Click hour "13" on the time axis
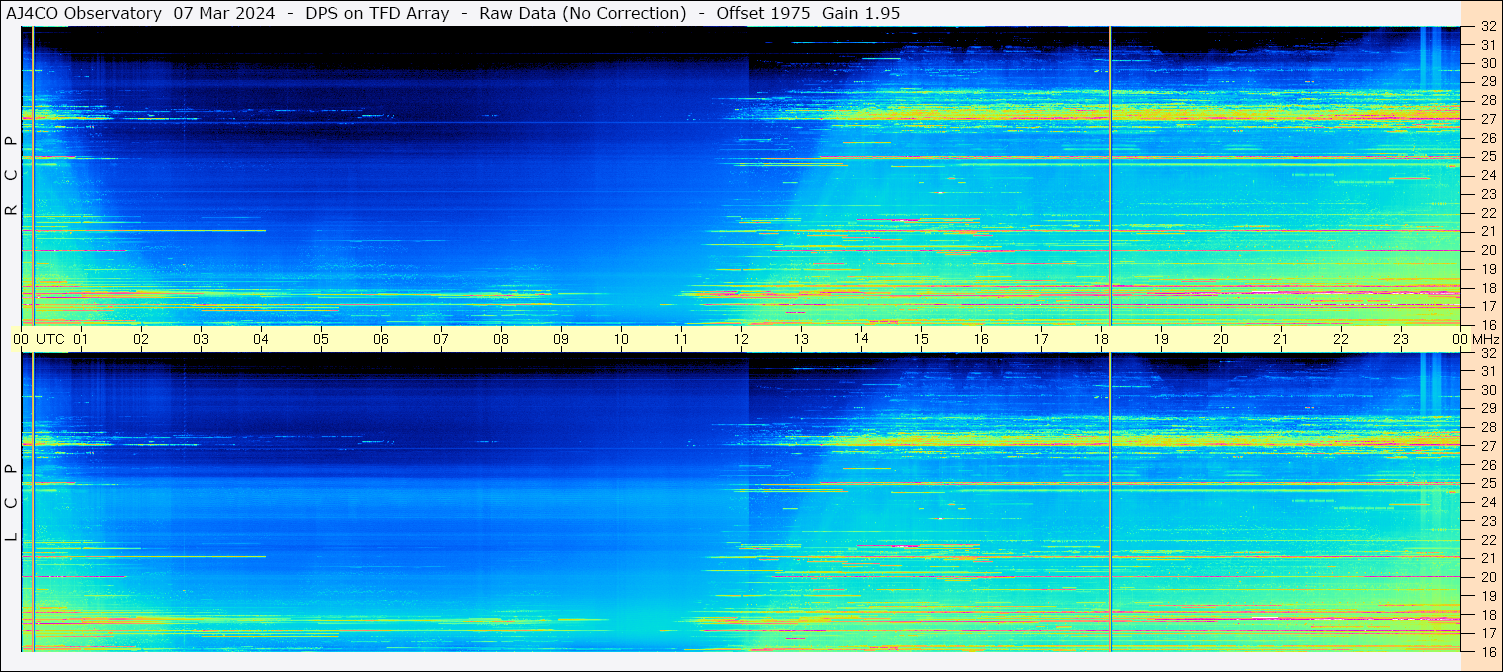Image resolution: width=1503 pixels, height=672 pixels. [801, 339]
